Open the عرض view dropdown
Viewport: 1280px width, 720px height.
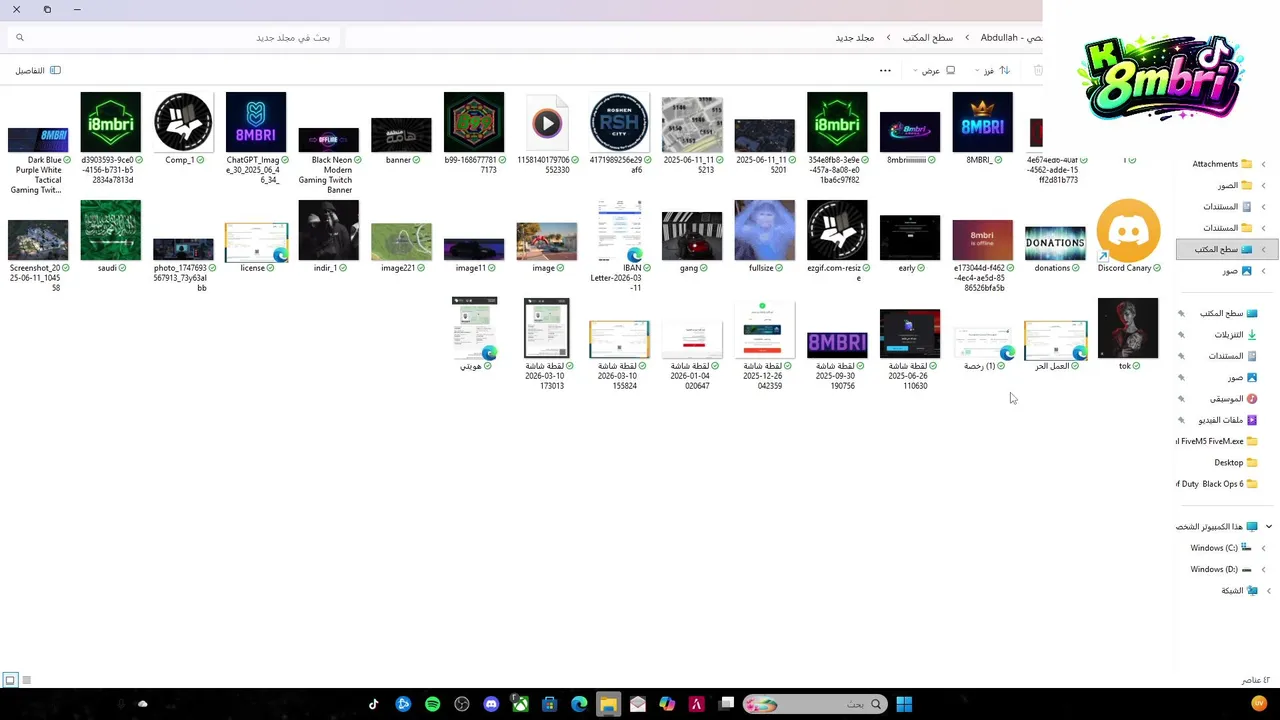point(934,70)
